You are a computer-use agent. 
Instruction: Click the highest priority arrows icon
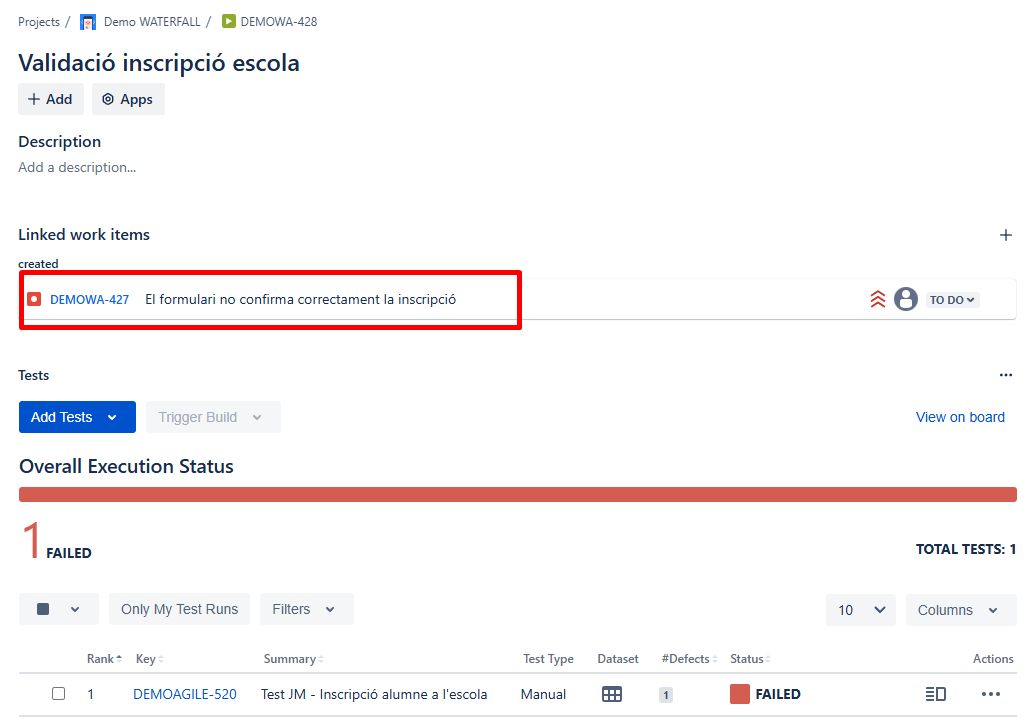(878, 300)
